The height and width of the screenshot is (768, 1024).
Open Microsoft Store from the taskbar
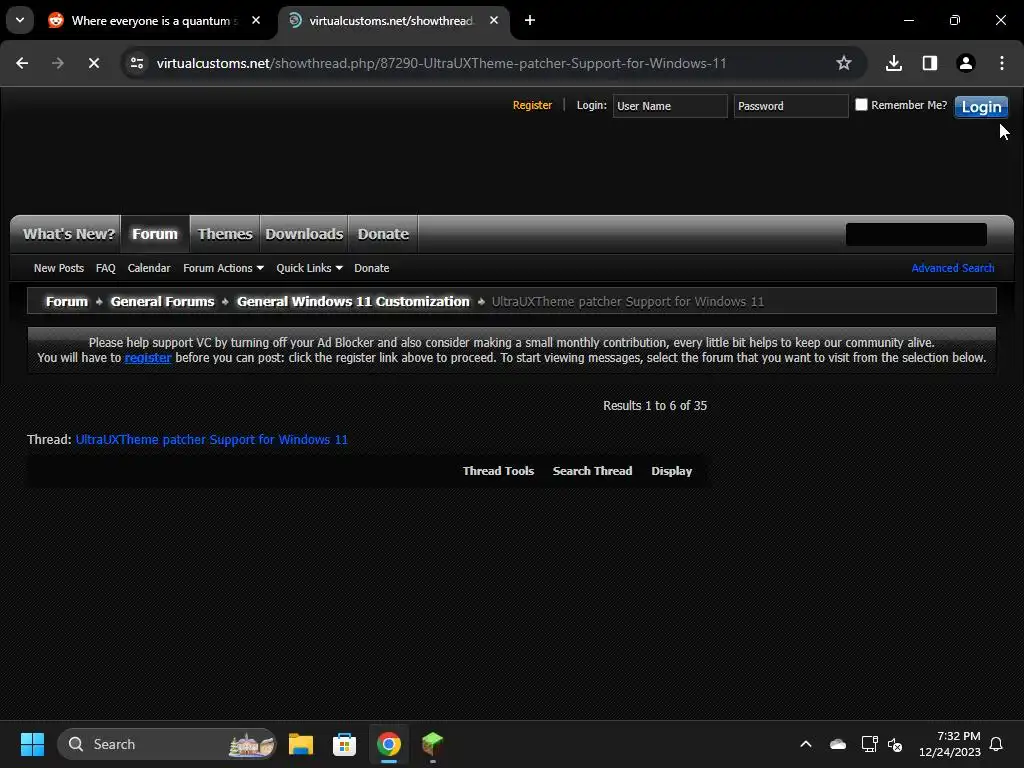(344, 744)
